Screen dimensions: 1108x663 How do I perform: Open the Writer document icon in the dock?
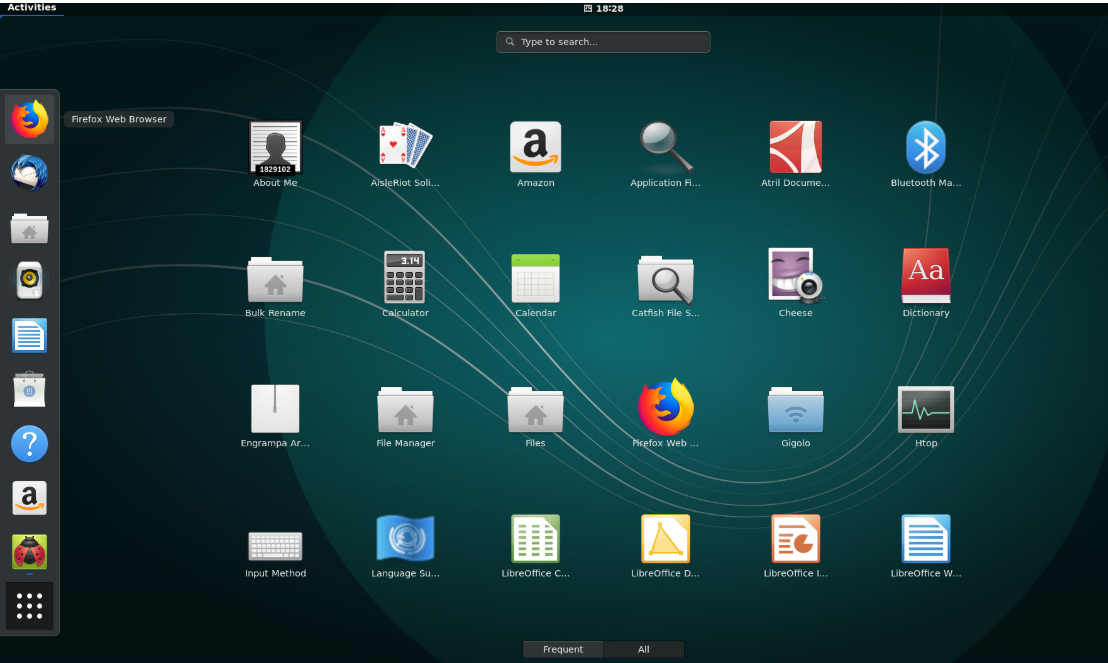click(x=30, y=335)
